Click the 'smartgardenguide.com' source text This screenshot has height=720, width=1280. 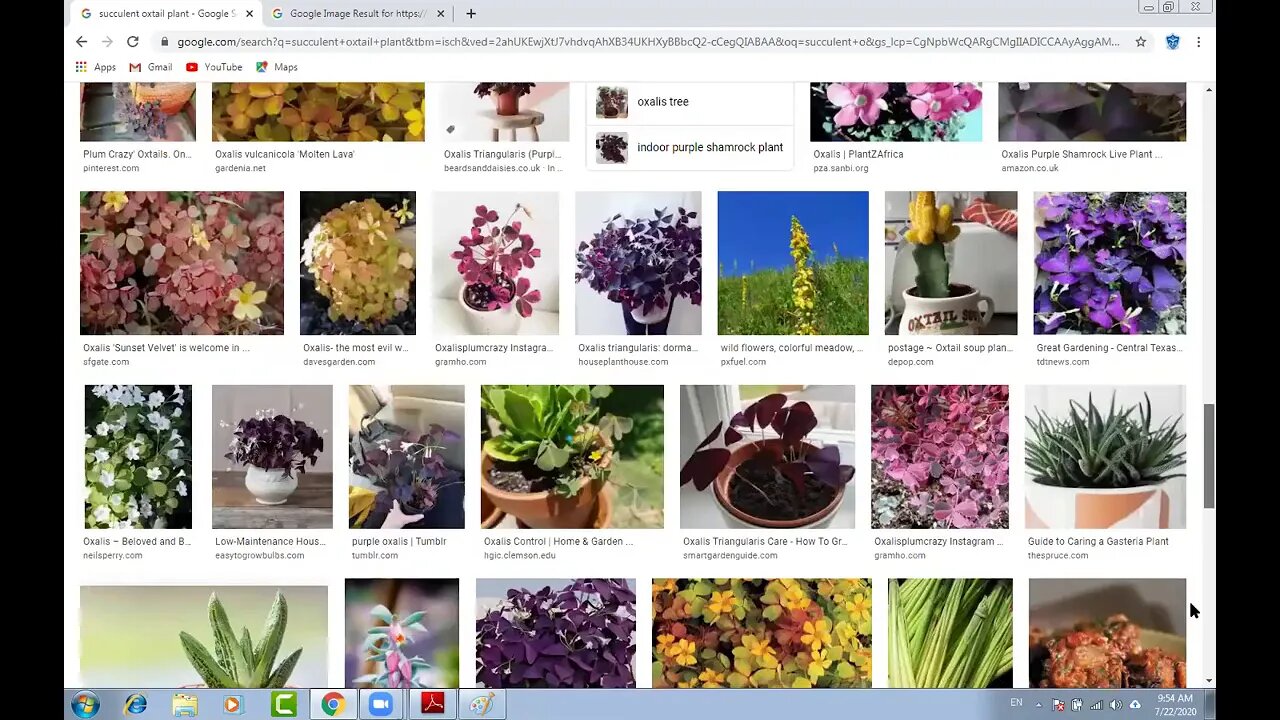tap(730, 555)
